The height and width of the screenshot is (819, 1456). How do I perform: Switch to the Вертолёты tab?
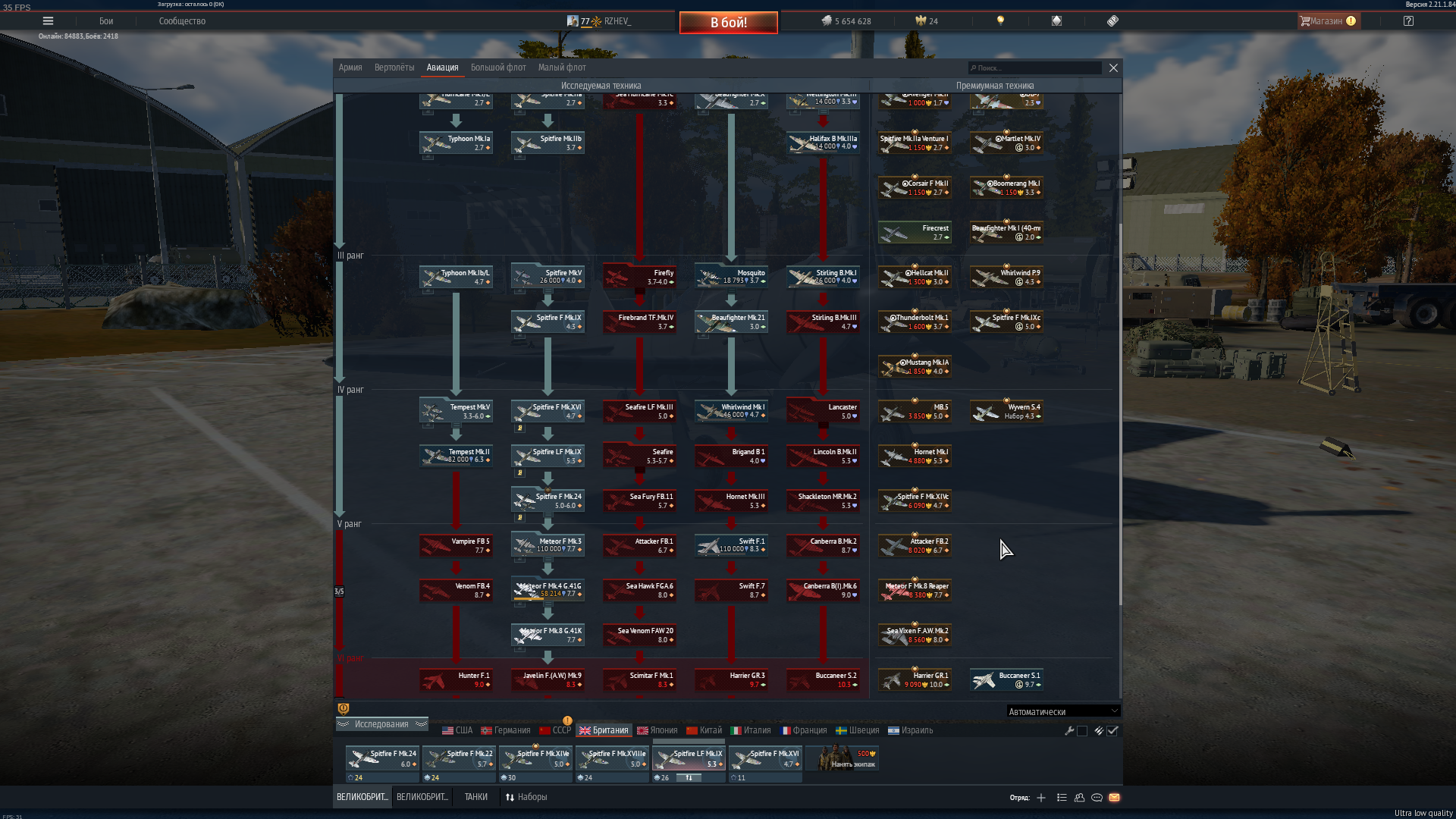pos(394,67)
